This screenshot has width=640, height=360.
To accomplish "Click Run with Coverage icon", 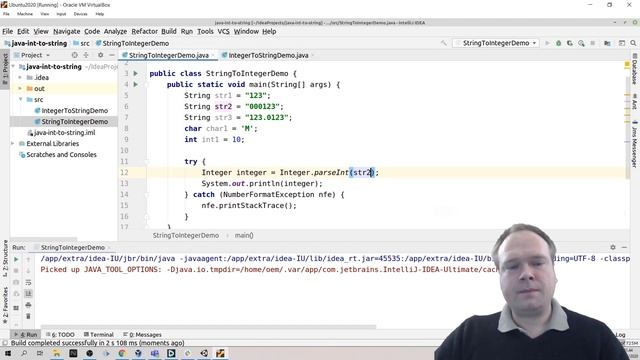I will [570, 43].
